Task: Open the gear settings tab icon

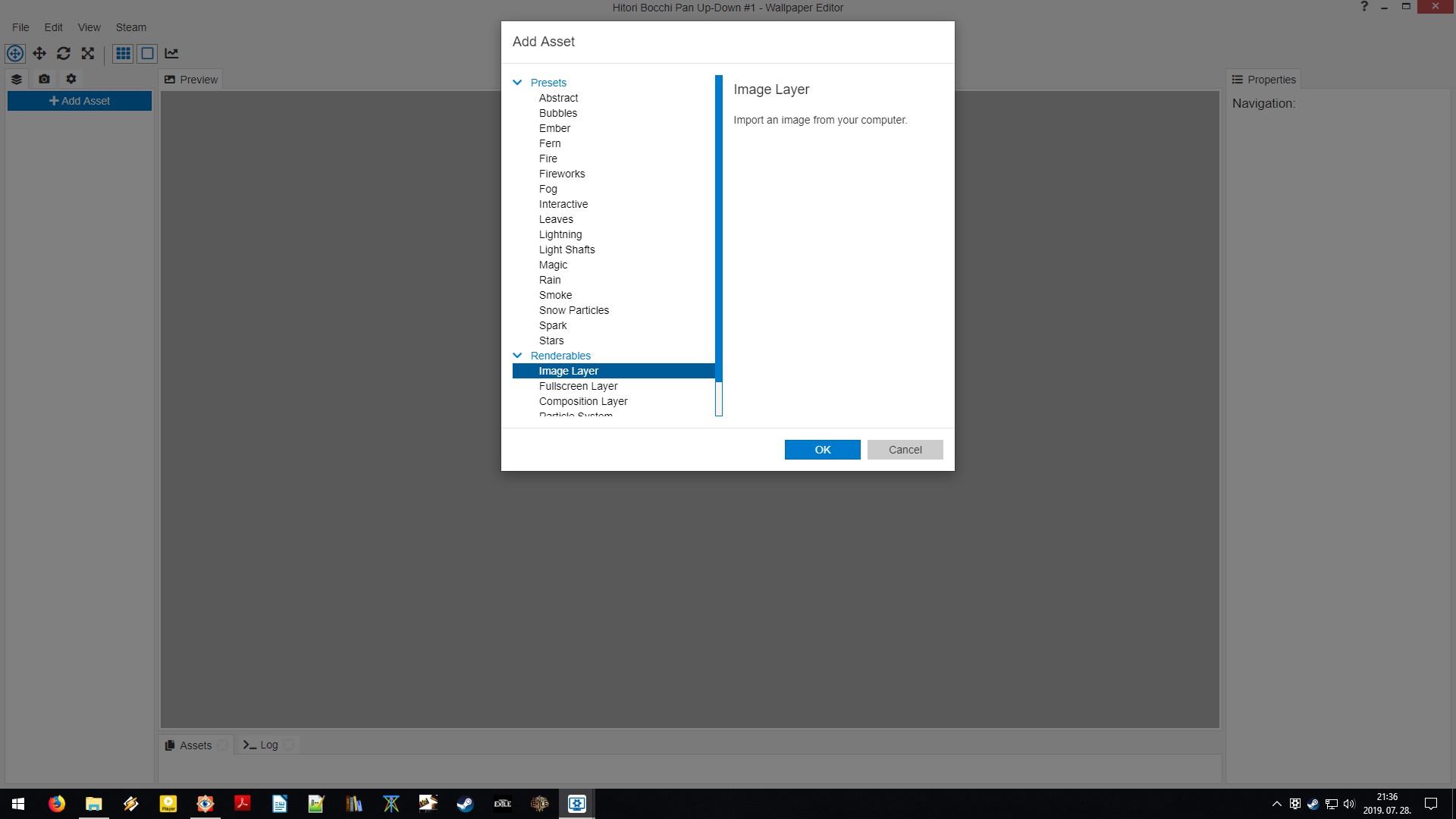Action: pos(71,79)
